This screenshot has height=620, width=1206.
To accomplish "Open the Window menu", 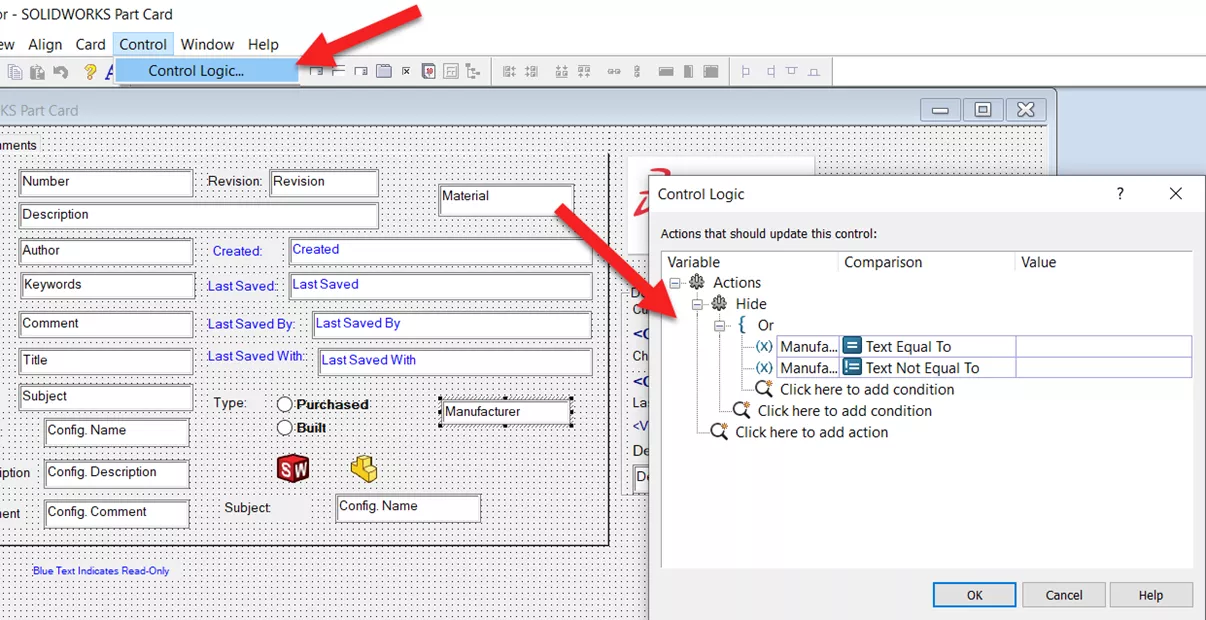I will (207, 44).
